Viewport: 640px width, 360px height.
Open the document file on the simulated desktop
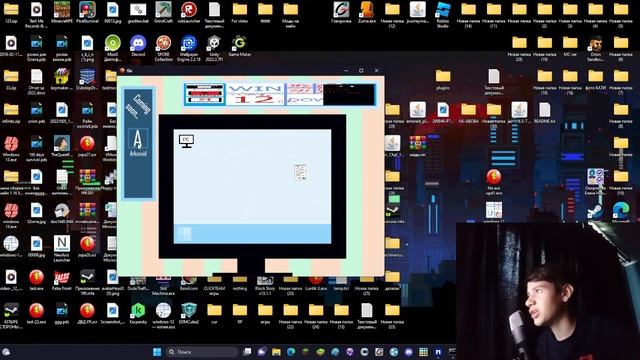coord(300,172)
